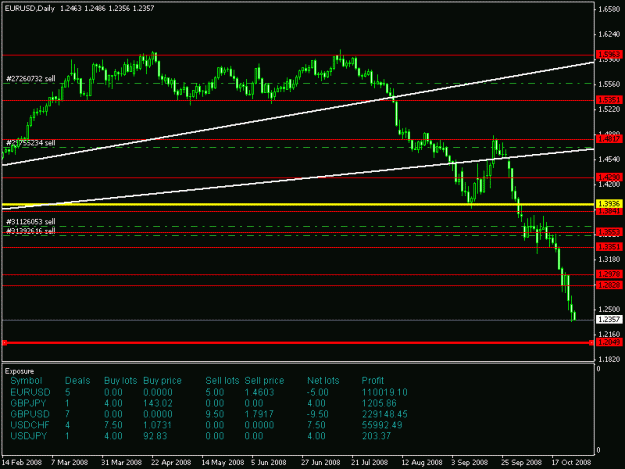This screenshot has height=469, width=625.
Task: Click the white 1.2357 current price tag
Action: pos(609,319)
